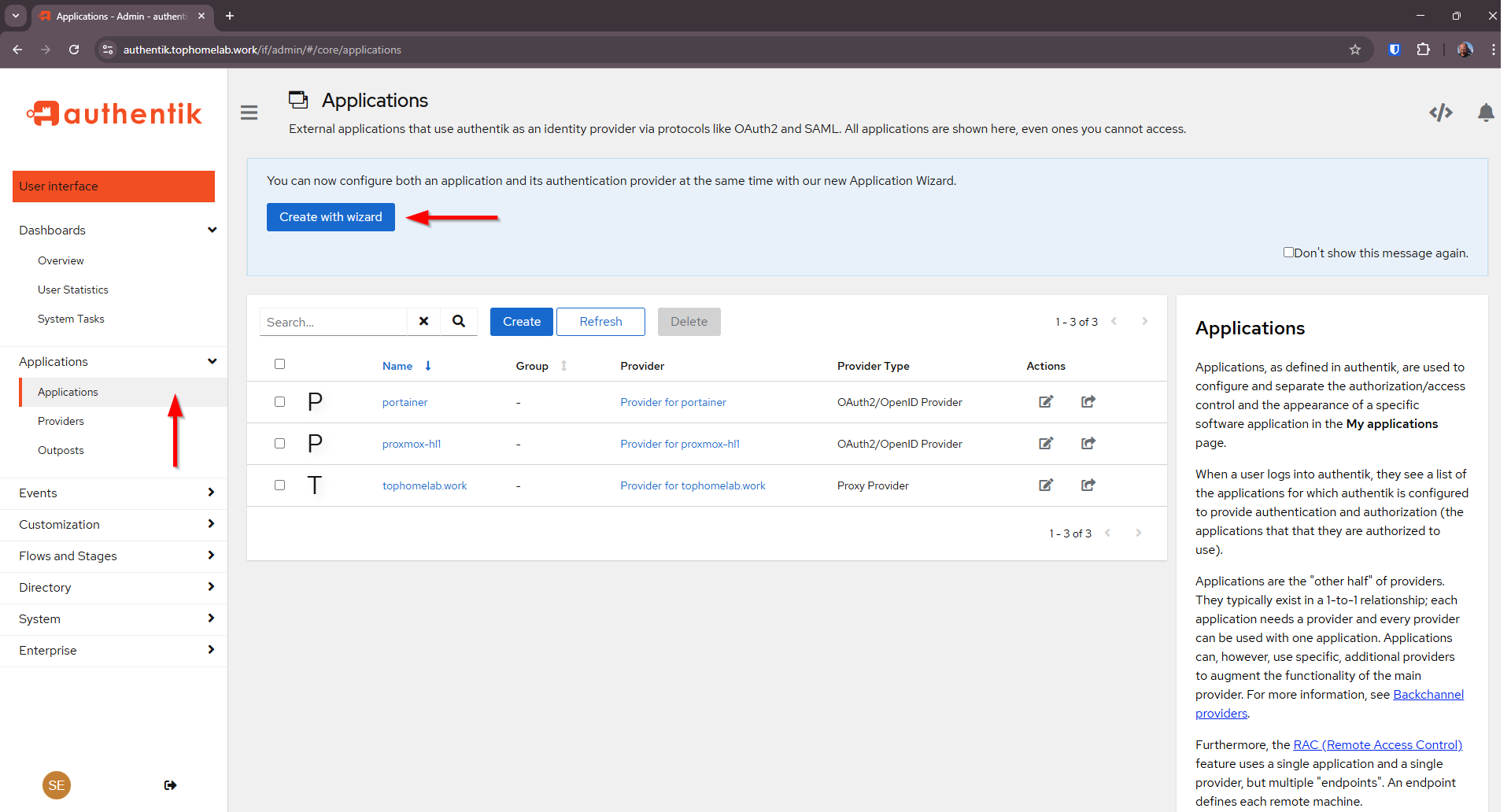Clear search with the X icon

click(x=423, y=321)
